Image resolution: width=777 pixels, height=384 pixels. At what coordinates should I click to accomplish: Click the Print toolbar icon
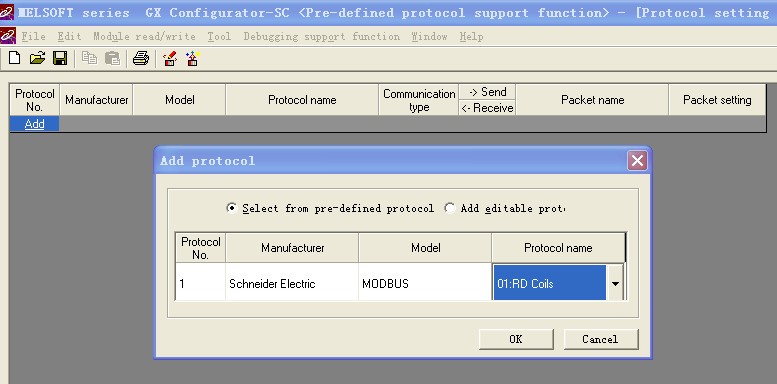pyautogui.click(x=141, y=58)
